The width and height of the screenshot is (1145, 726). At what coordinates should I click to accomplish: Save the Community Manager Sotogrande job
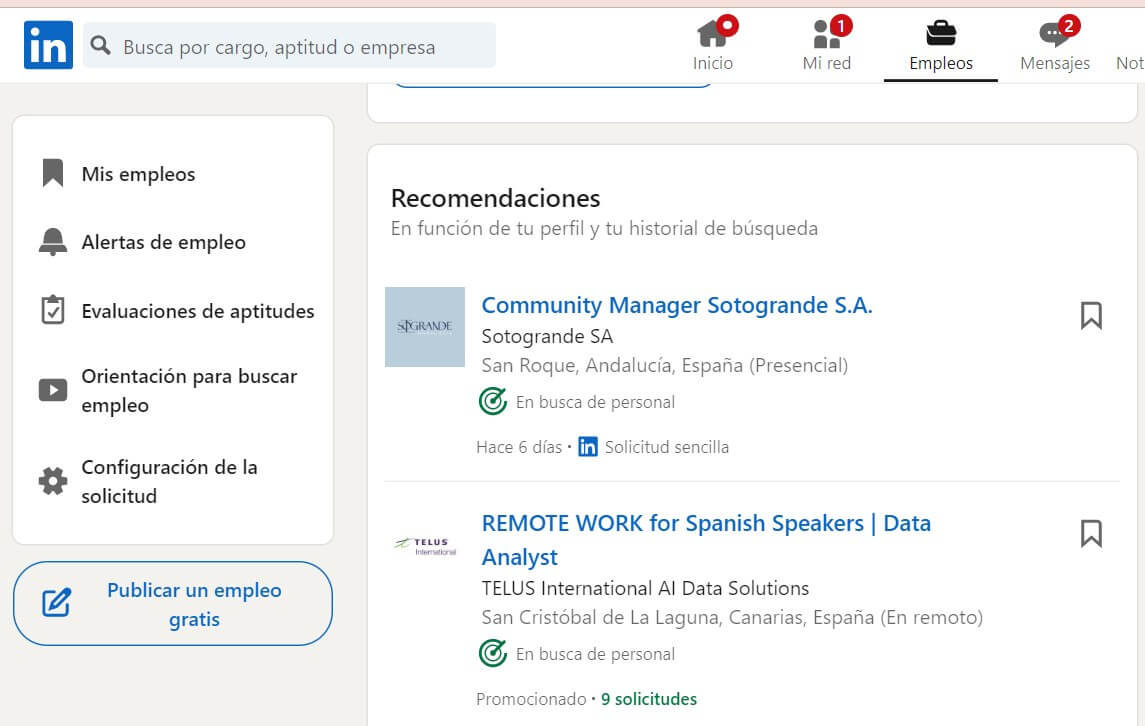(1091, 315)
